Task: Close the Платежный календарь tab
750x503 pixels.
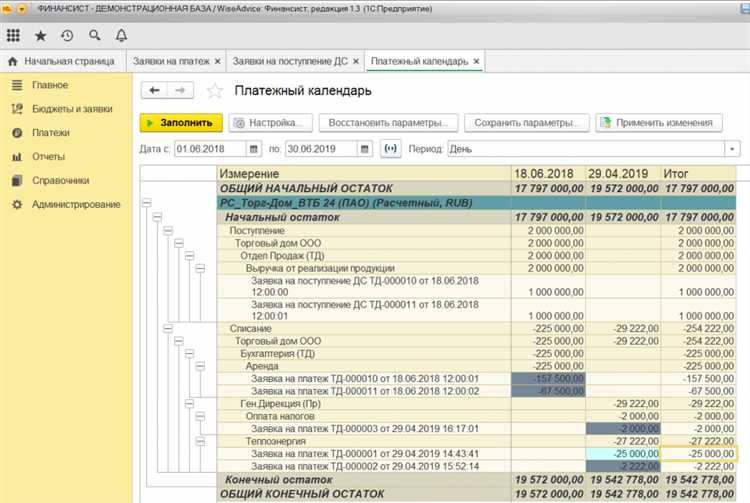Action: pos(477,62)
